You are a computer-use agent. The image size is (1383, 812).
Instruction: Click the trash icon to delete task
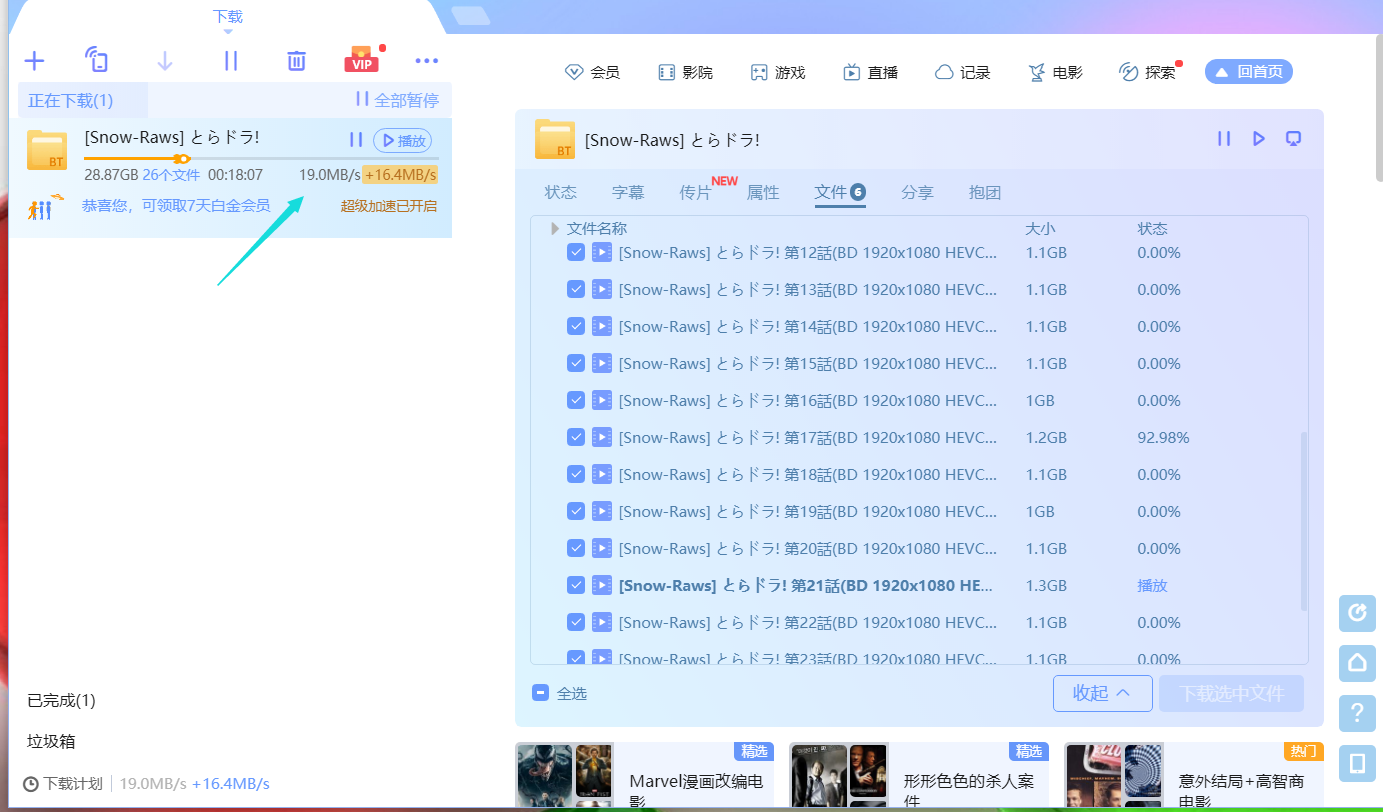pos(296,61)
